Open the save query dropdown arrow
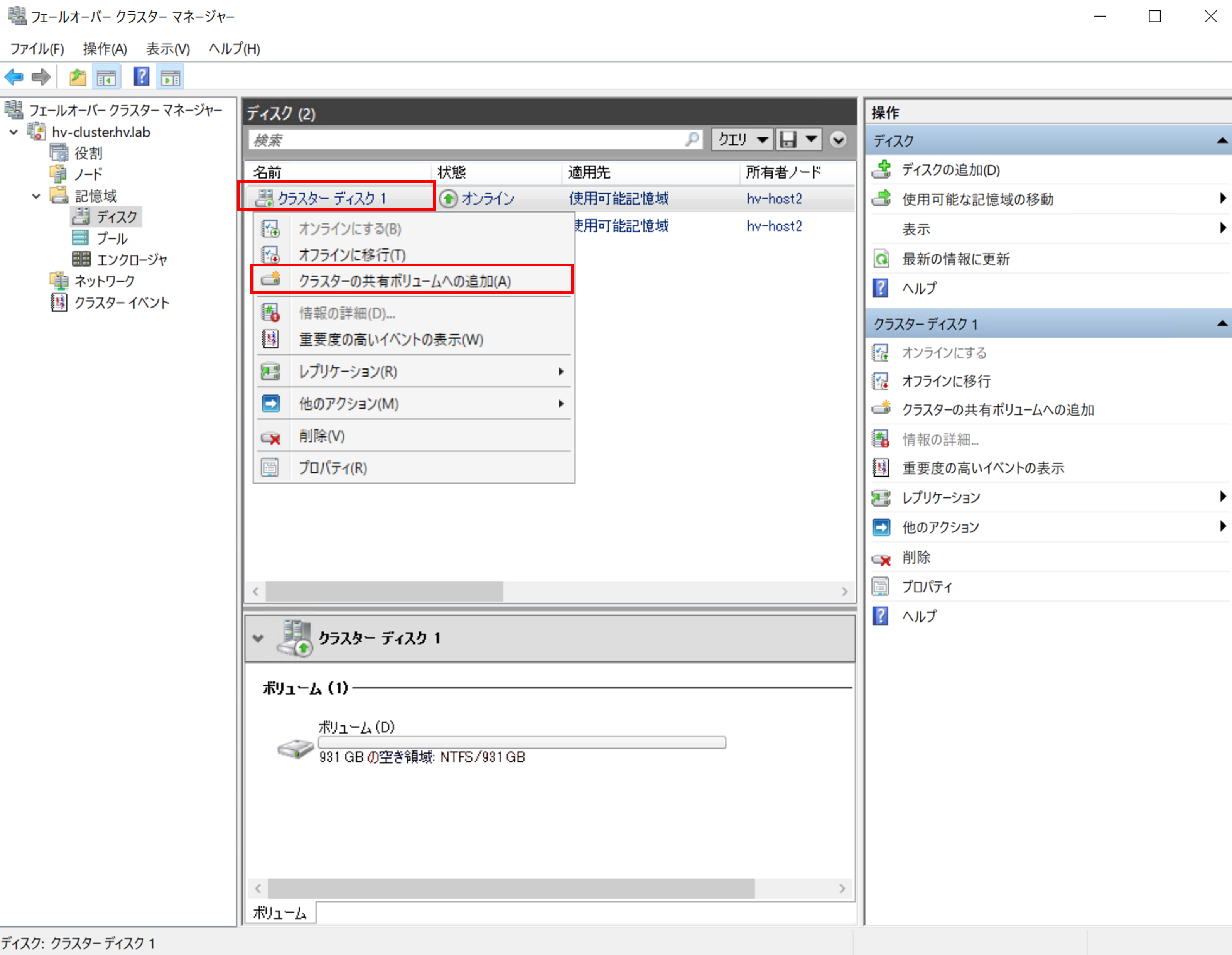The width and height of the screenshot is (1232, 955). point(811,139)
